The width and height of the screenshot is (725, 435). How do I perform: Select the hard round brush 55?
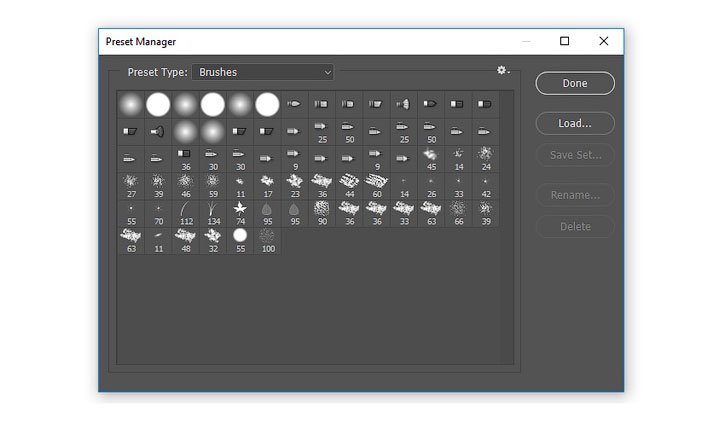coord(240,240)
